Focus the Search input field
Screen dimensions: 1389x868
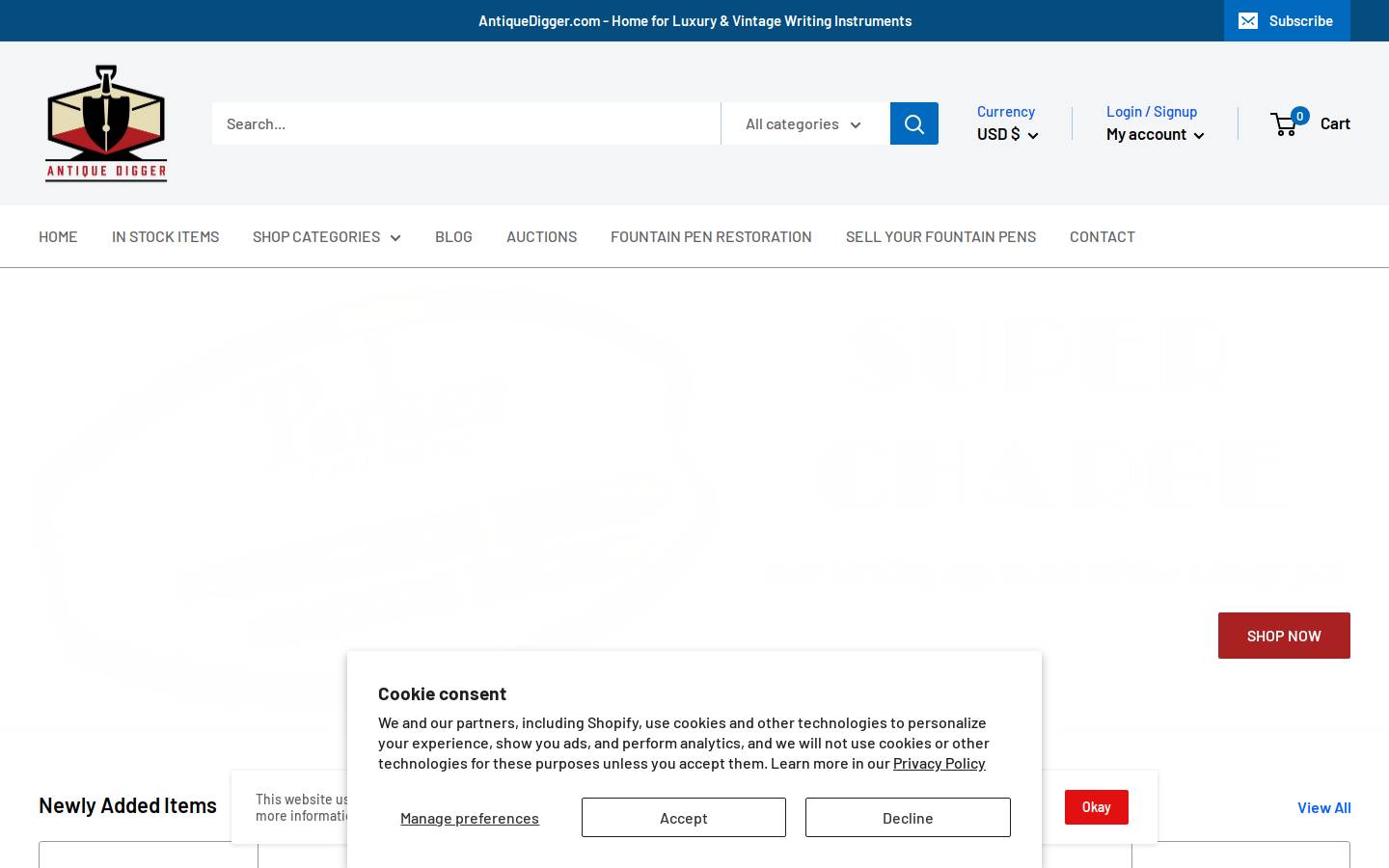click(466, 123)
